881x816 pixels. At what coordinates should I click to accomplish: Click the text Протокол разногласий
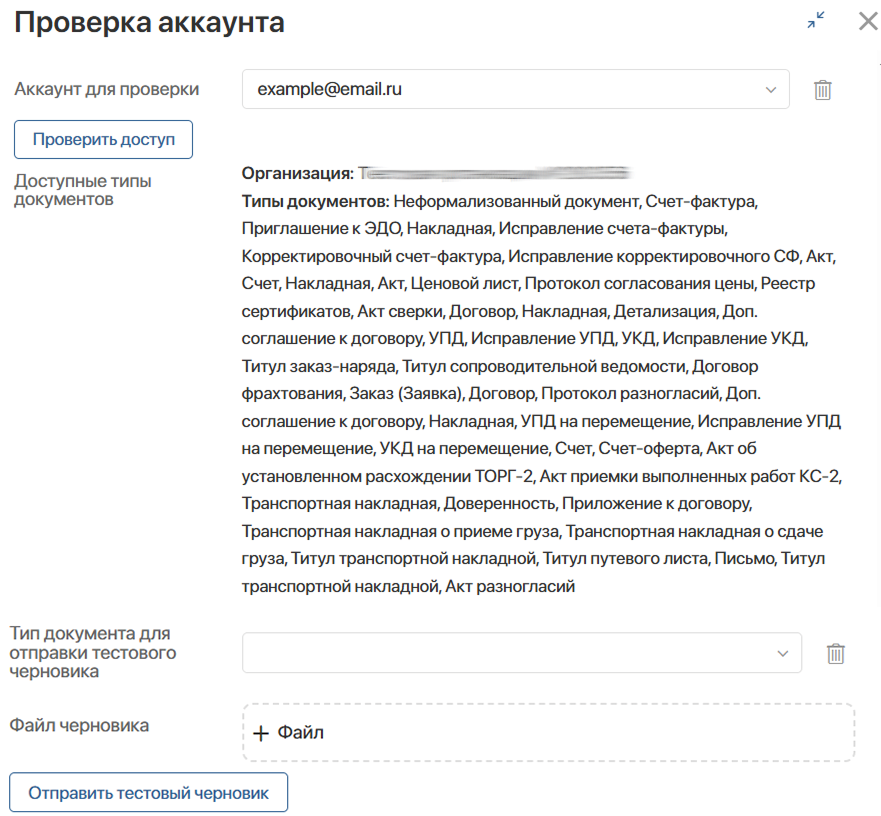pyautogui.click(x=630, y=393)
